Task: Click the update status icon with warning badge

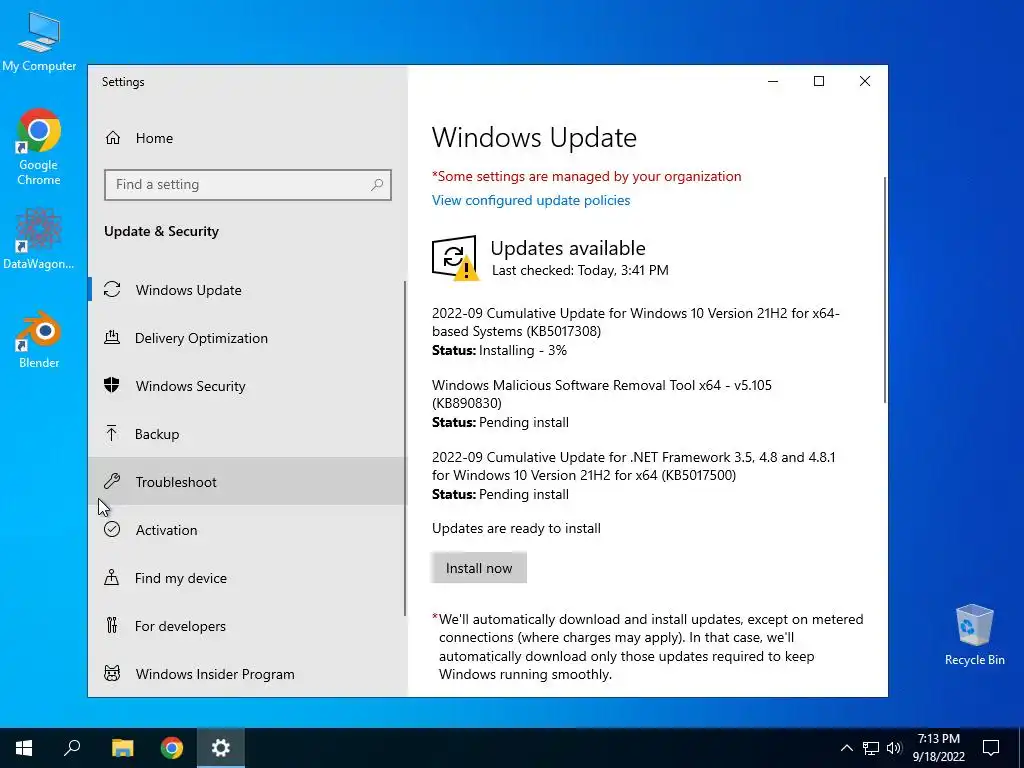Action: click(x=455, y=258)
